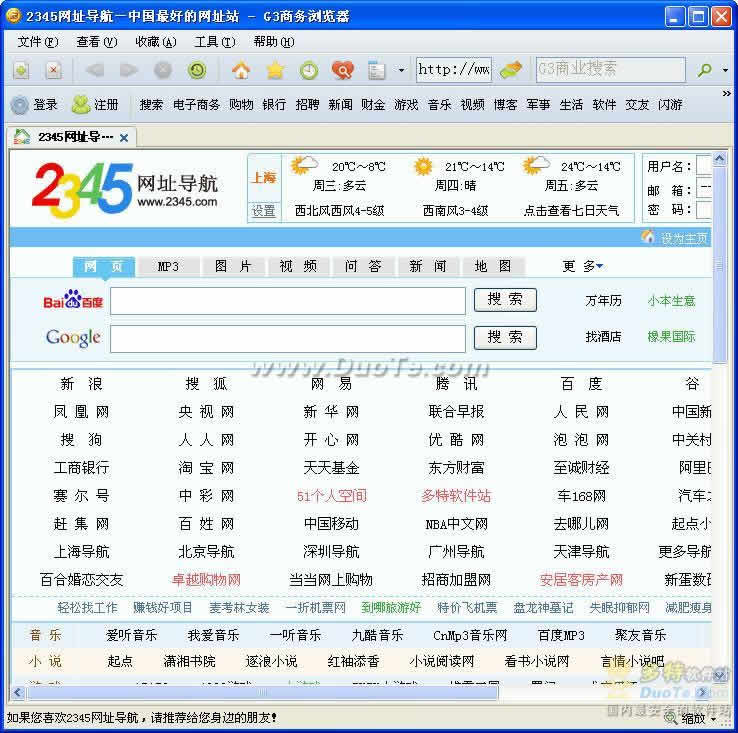Viewport: 738px width, 733px height.
Task: Click the Baidu search input field
Action: (288, 301)
